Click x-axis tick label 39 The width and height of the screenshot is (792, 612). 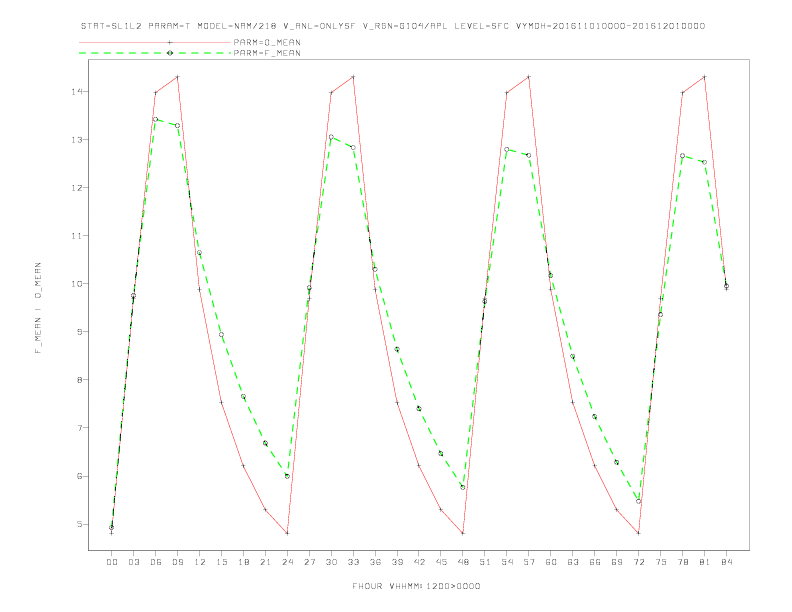point(397,562)
